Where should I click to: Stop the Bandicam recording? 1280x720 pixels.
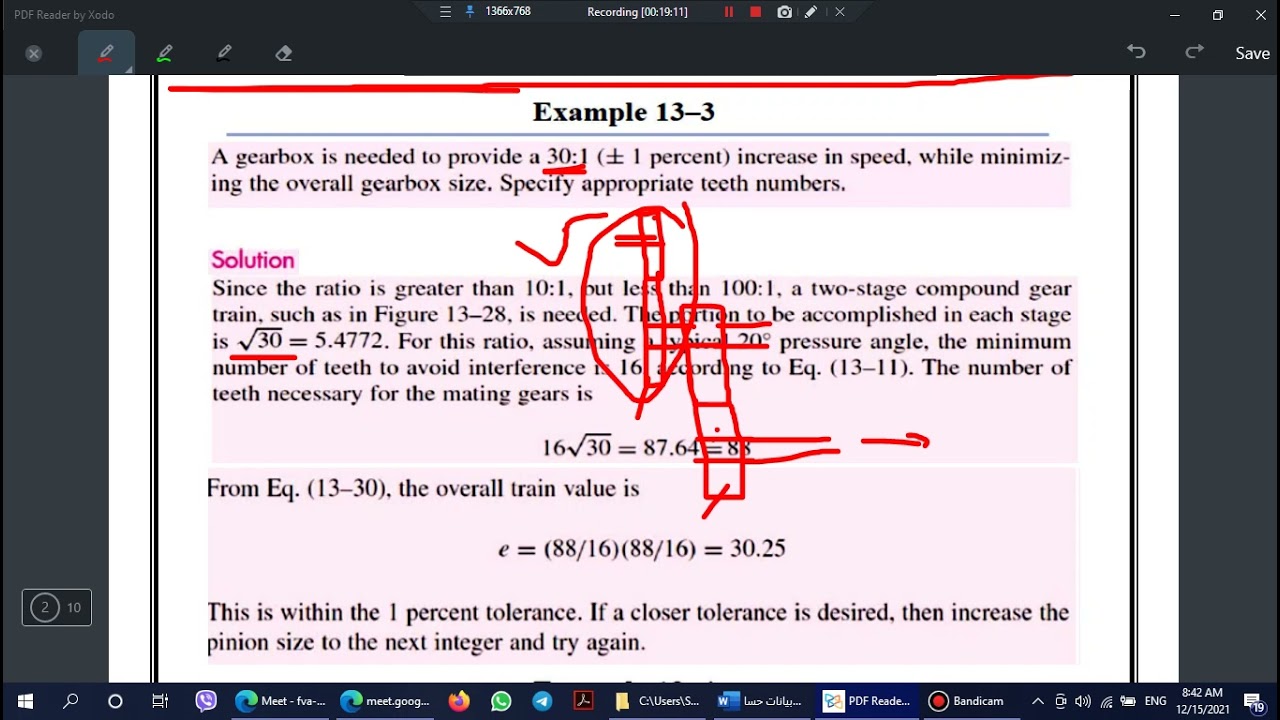point(756,12)
